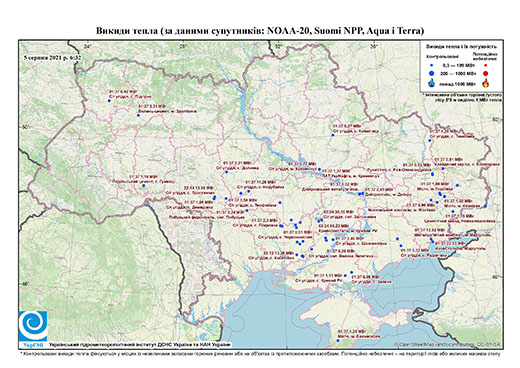Click the heat marker near Здолбунів

[x=138, y=115]
